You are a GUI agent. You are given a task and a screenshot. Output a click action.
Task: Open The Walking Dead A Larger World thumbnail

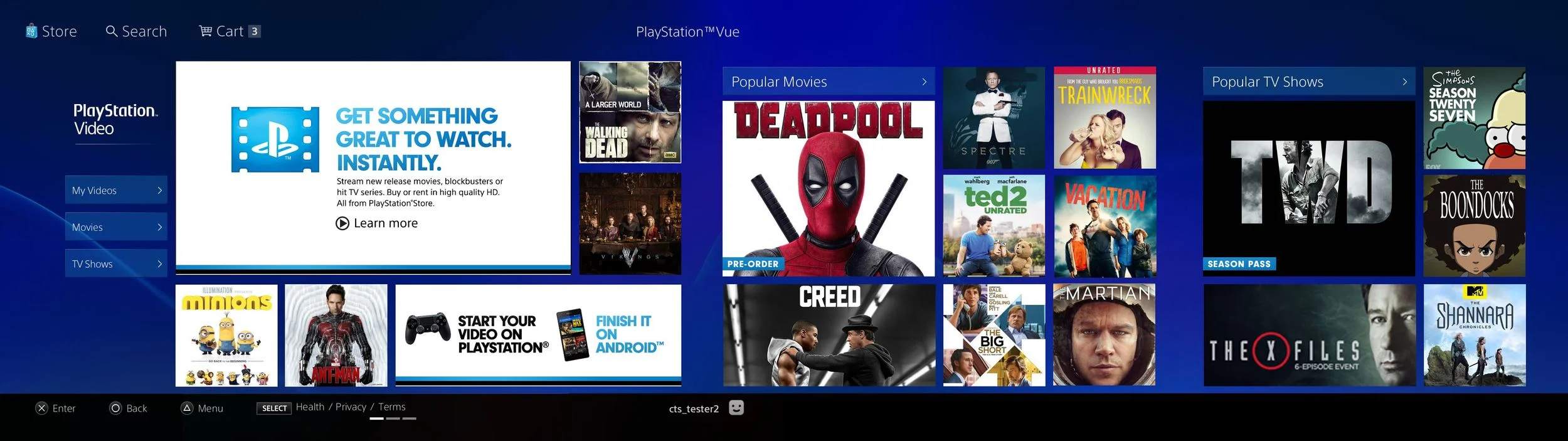[x=630, y=112]
